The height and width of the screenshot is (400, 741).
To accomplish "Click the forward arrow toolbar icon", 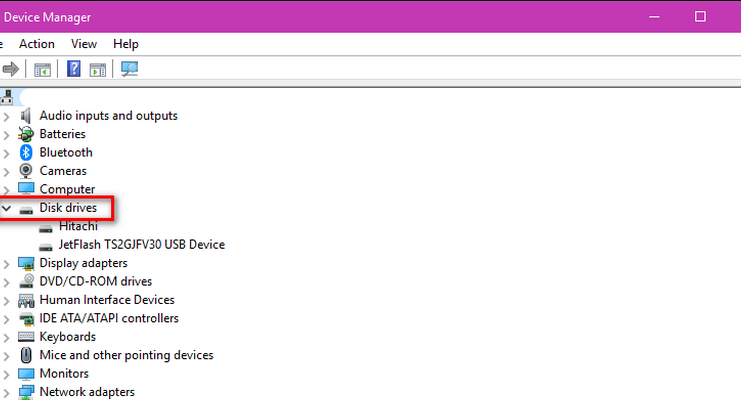I will pyautogui.click(x=10, y=69).
